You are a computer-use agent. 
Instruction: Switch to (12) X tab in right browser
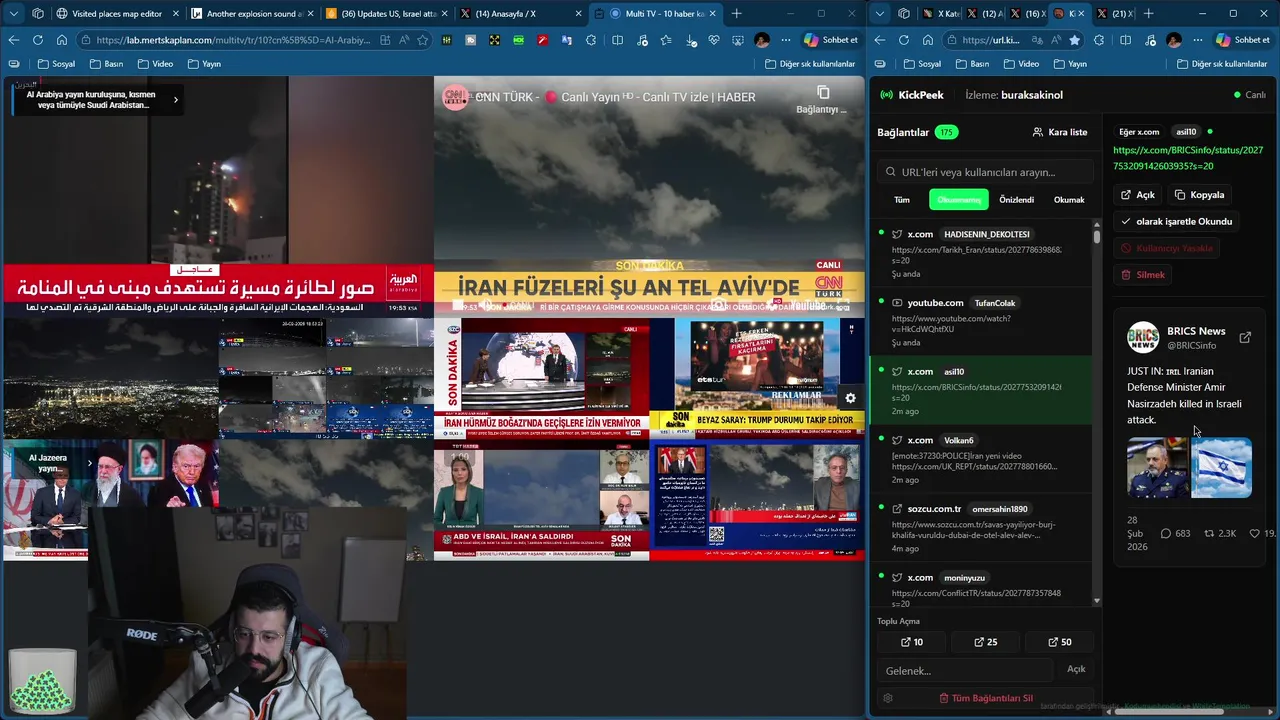983,14
